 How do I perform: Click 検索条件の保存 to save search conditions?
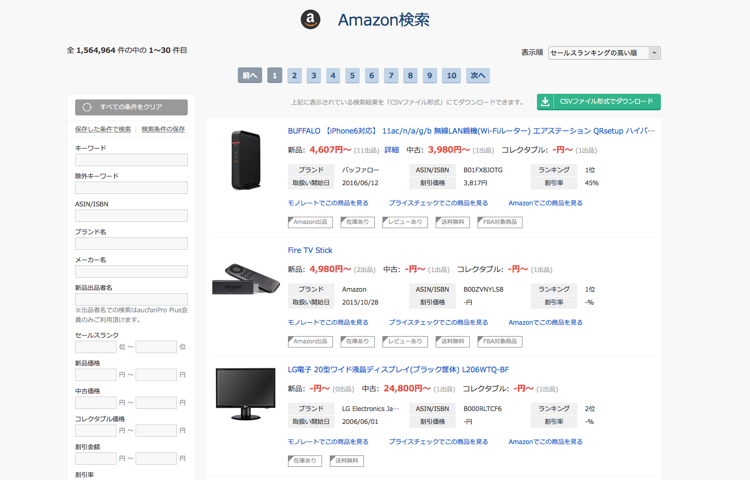click(163, 129)
